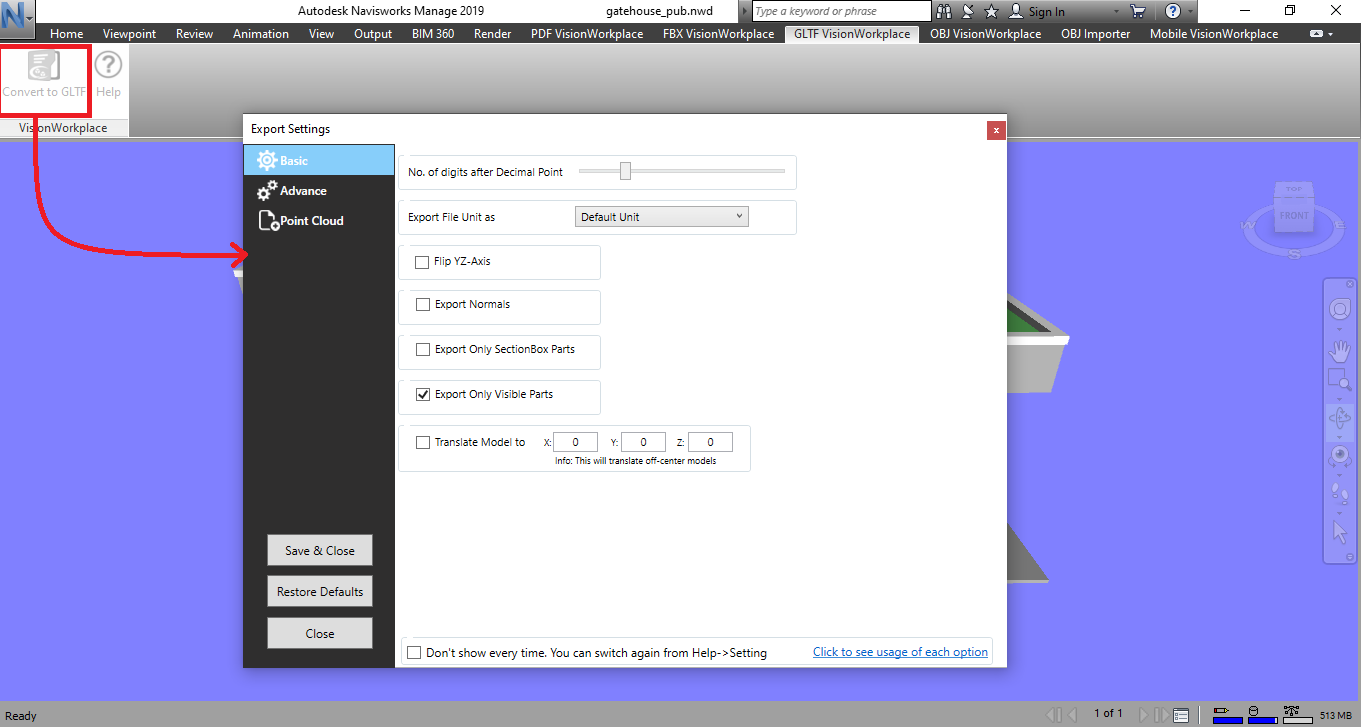Viewport: 1361px width, 727px height.
Task: Click the last sheet arrow in status bar
Action: tap(1161, 715)
